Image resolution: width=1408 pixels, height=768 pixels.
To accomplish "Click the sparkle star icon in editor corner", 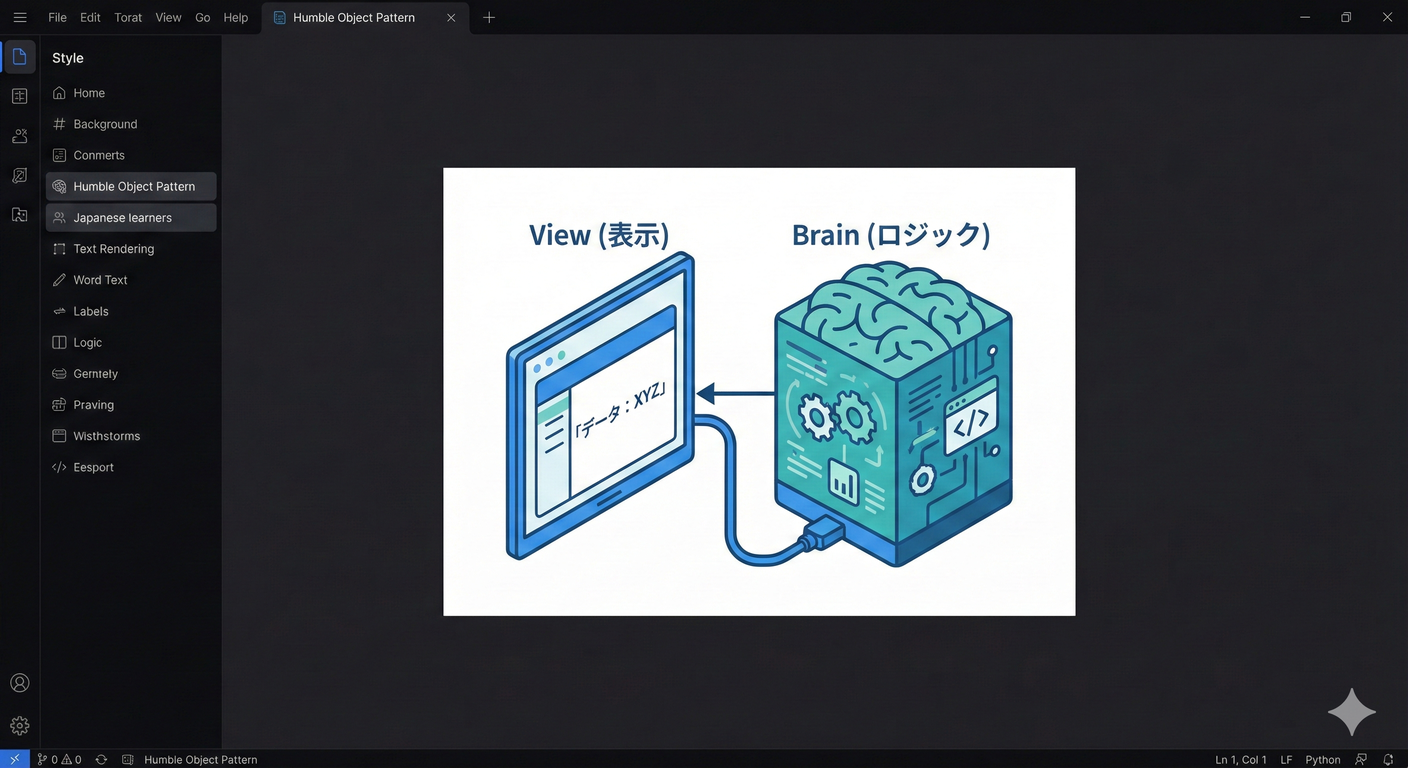I will tap(1352, 712).
